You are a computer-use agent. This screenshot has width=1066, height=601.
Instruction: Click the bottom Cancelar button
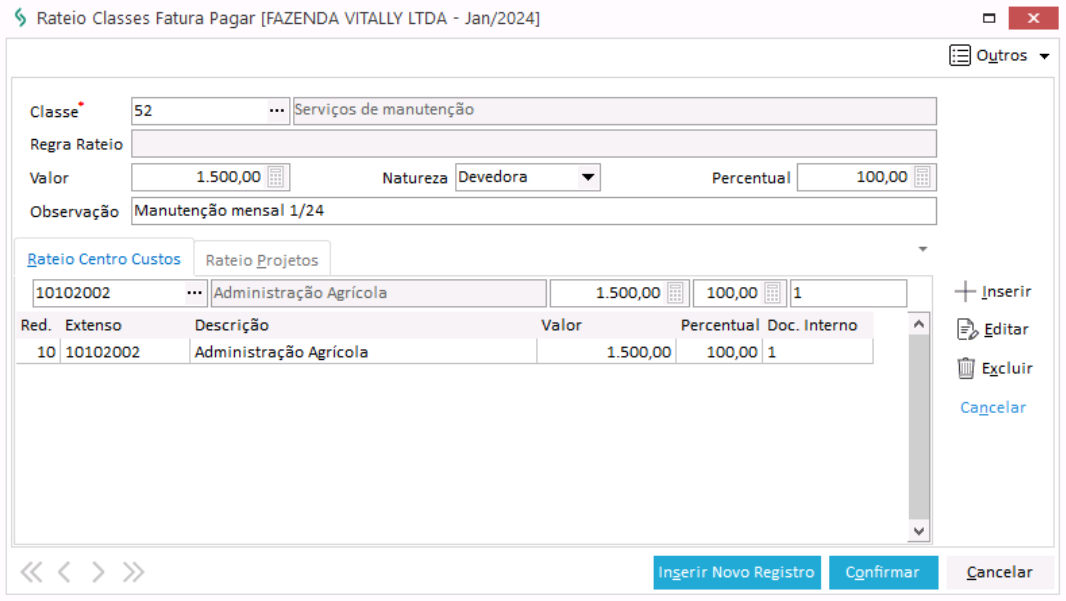pos(999,572)
